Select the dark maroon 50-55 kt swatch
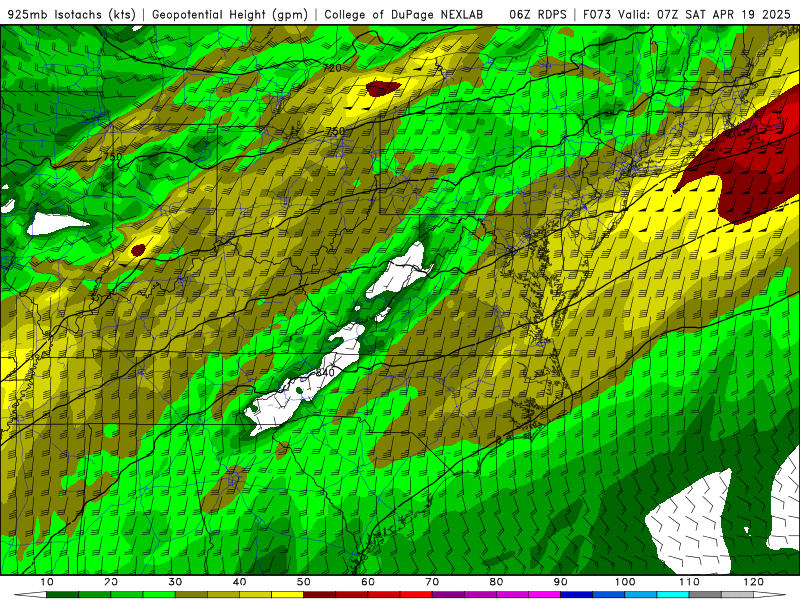Screen dimensions: 800x600 pos(319,595)
